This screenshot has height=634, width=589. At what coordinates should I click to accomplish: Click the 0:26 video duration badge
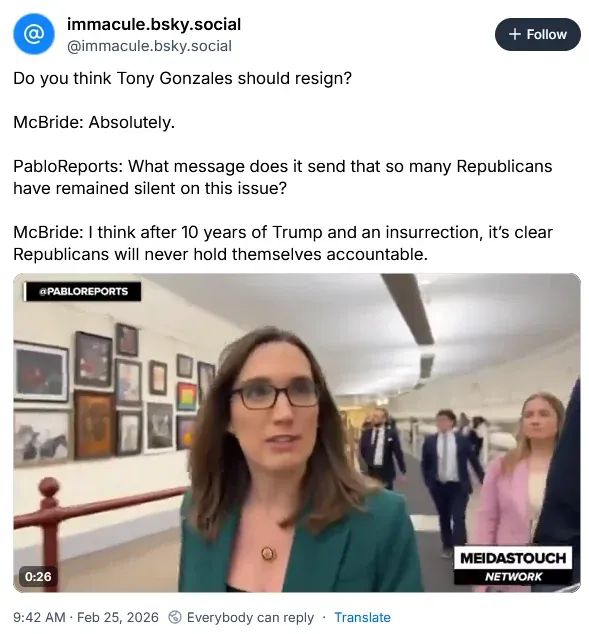(38, 576)
